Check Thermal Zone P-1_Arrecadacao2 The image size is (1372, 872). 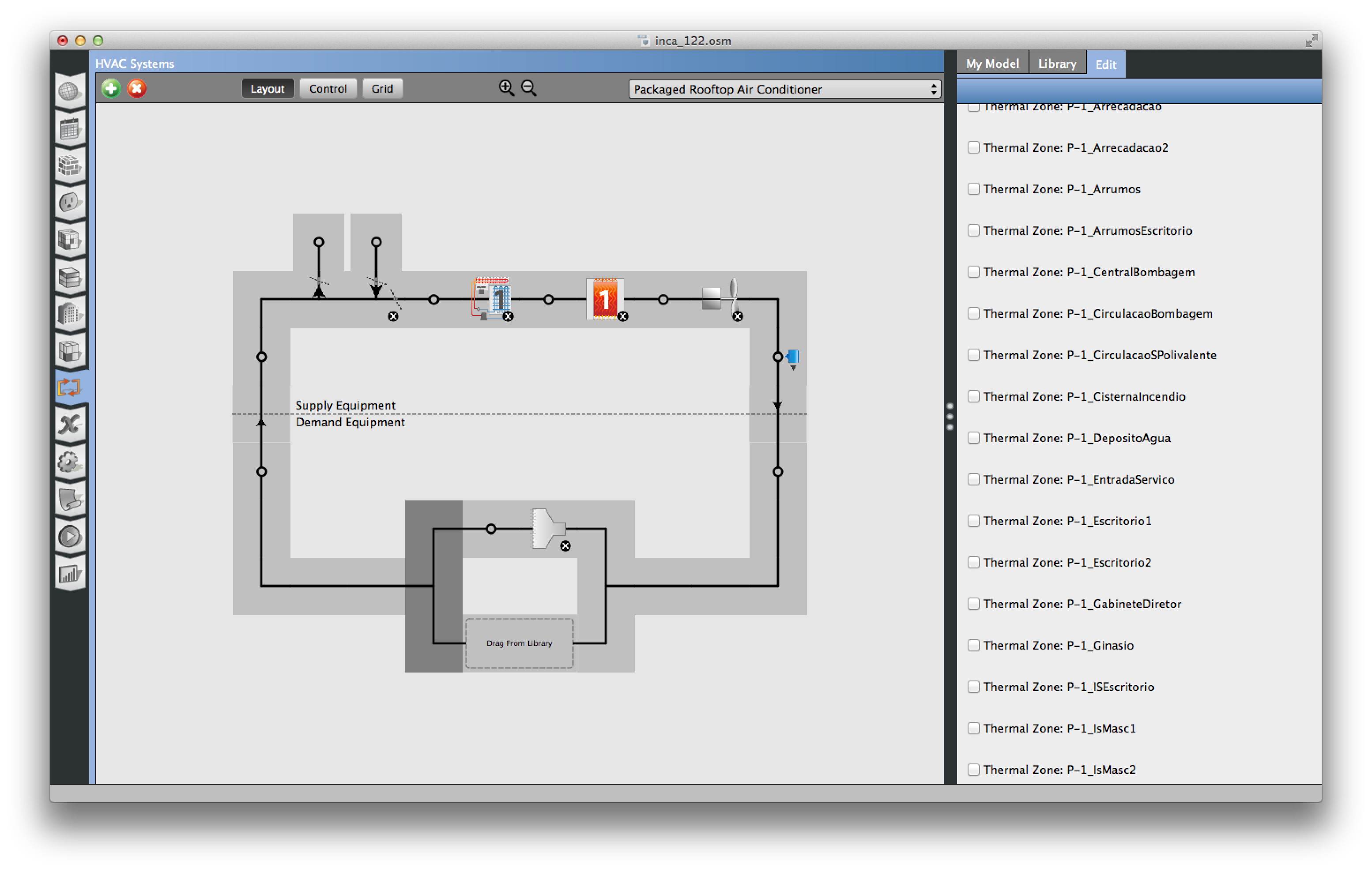tap(974, 147)
